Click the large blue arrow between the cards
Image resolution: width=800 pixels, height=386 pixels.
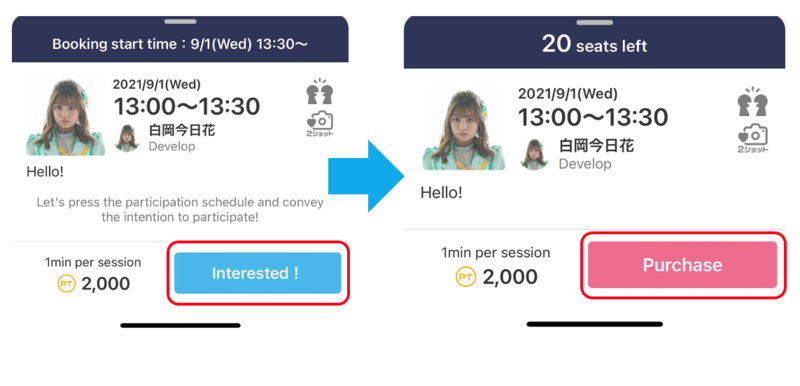point(366,176)
